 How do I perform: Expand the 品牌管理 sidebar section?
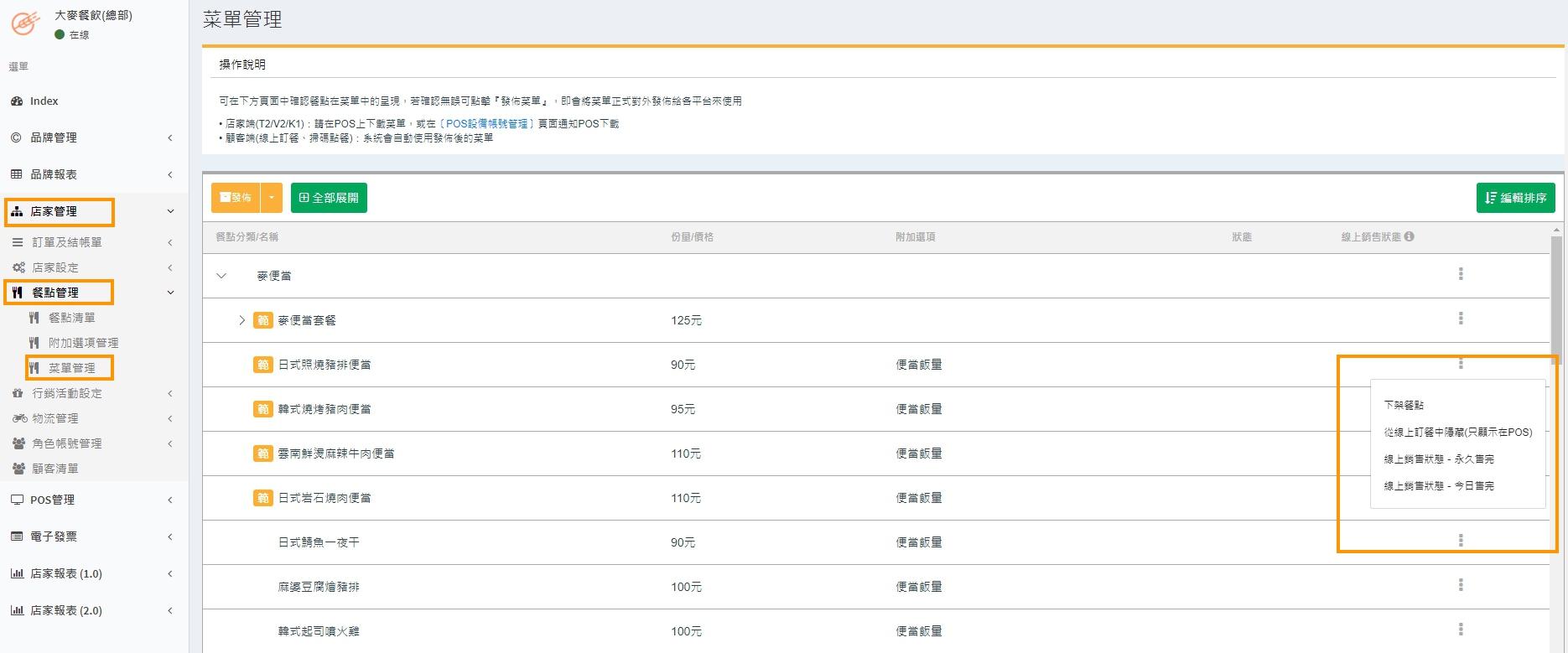92,137
